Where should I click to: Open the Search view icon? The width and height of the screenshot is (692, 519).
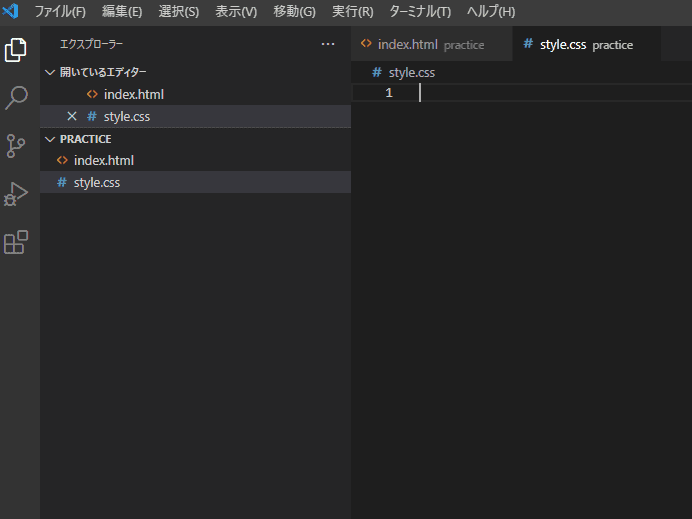(x=16, y=97)
